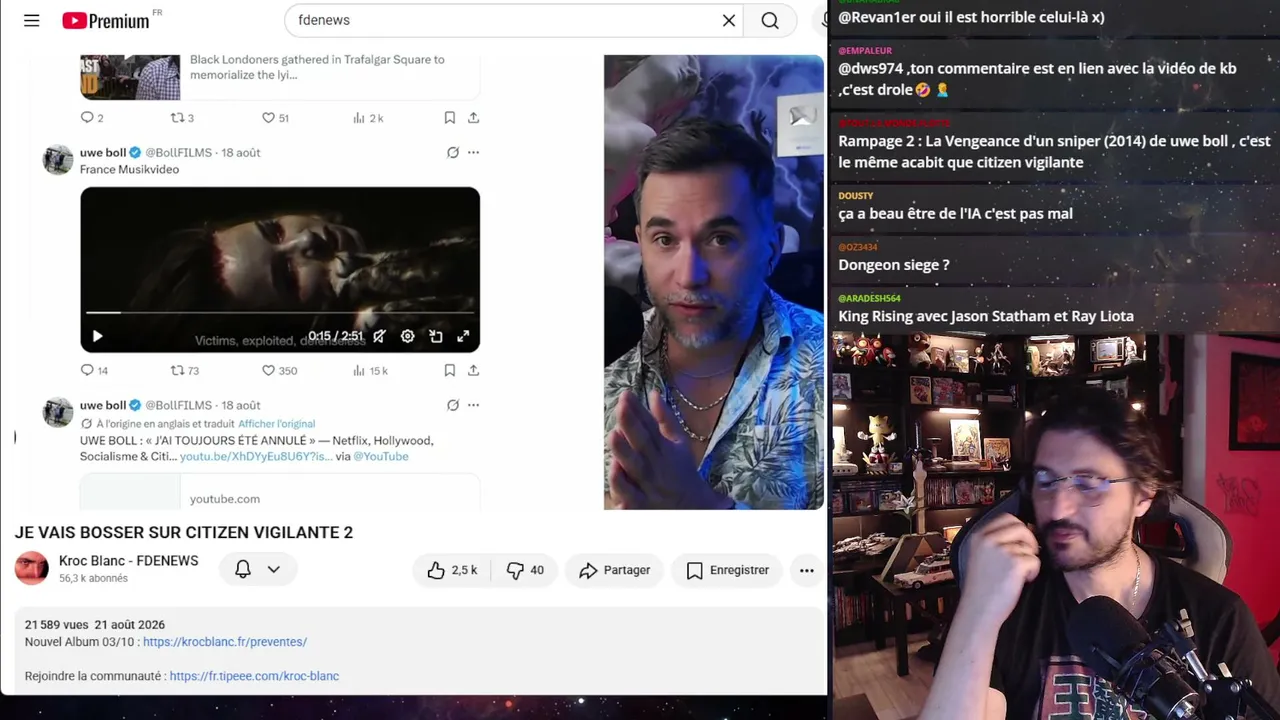Screen dimensions: 1280x720
Task: Click the Afficher l'original link
Action: 276,424
